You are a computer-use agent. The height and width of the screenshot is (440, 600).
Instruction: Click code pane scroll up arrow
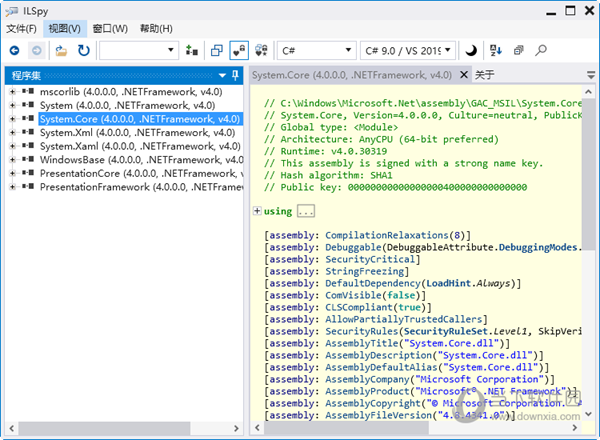(x=589, y=92)
